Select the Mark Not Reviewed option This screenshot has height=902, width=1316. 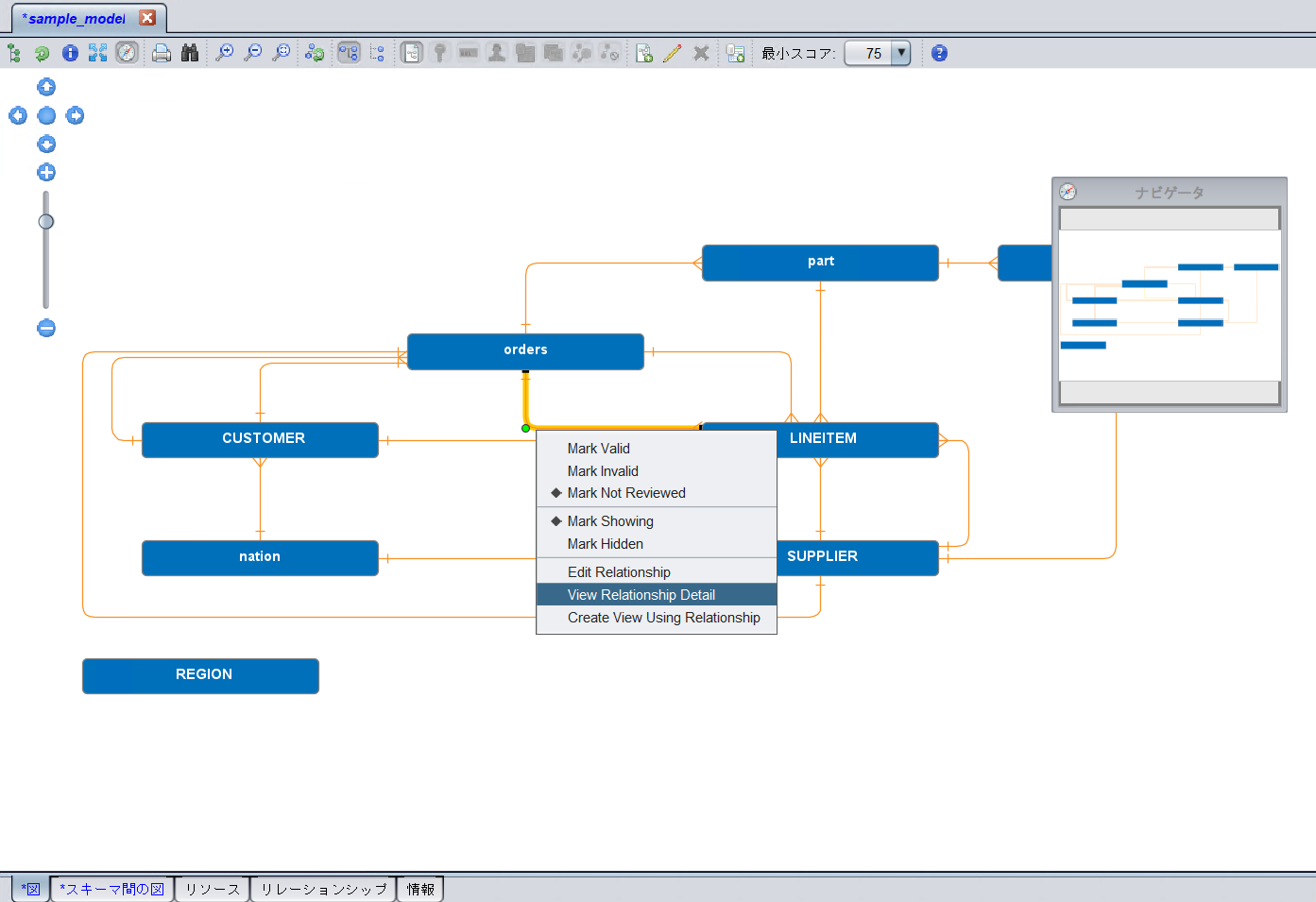657,493
